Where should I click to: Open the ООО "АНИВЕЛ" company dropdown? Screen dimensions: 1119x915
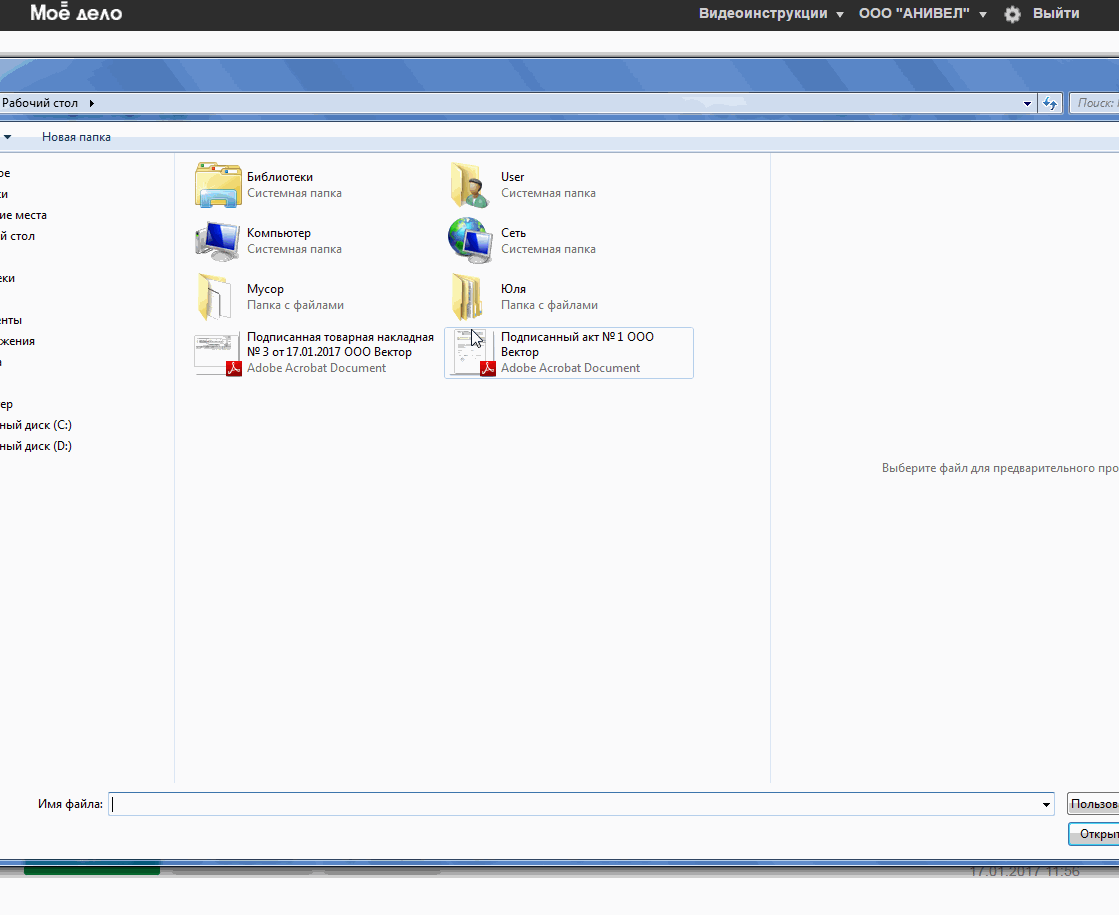pyautogui.click(x=923, y=14)
